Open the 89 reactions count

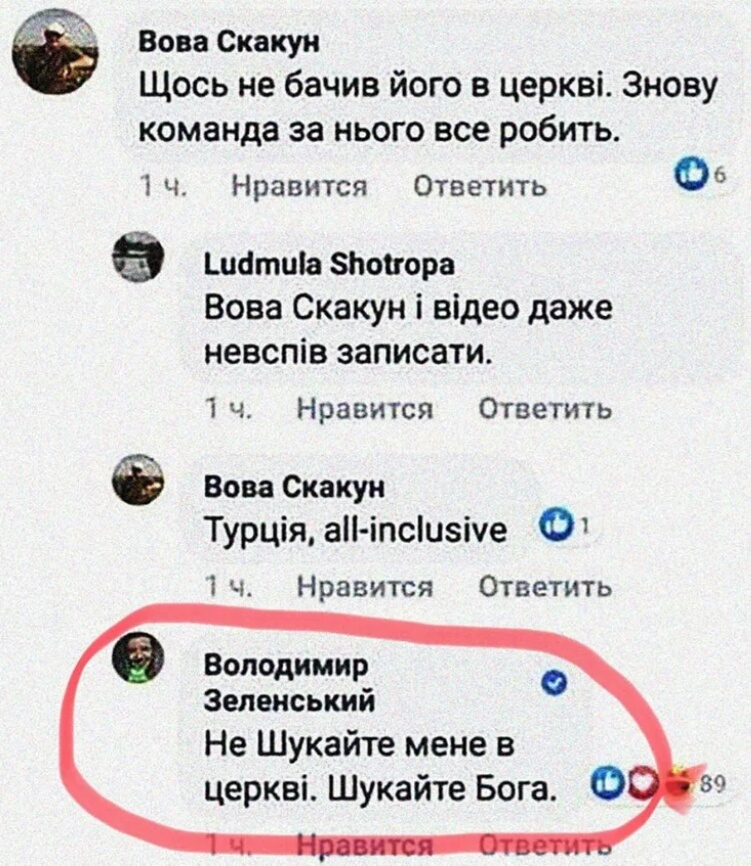pos(713,783)
